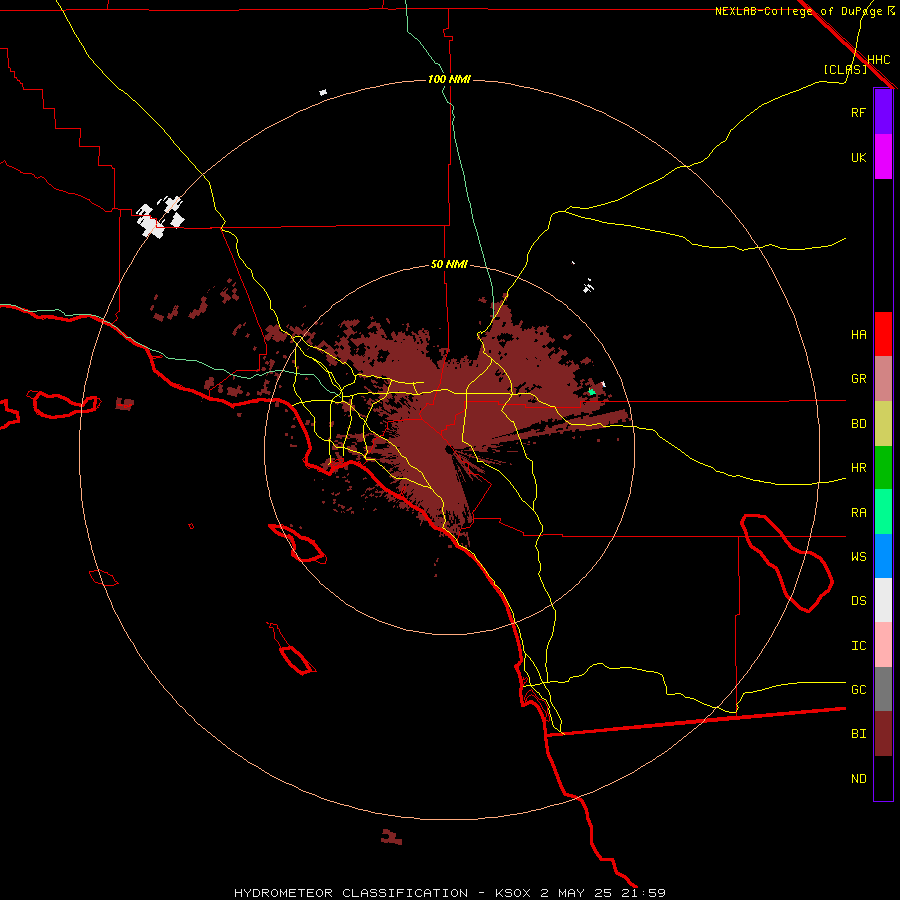The width and height of the screenshot is (900, 900).
Task: Click the KSOX station identifier
Action: [x=513, y=893]
